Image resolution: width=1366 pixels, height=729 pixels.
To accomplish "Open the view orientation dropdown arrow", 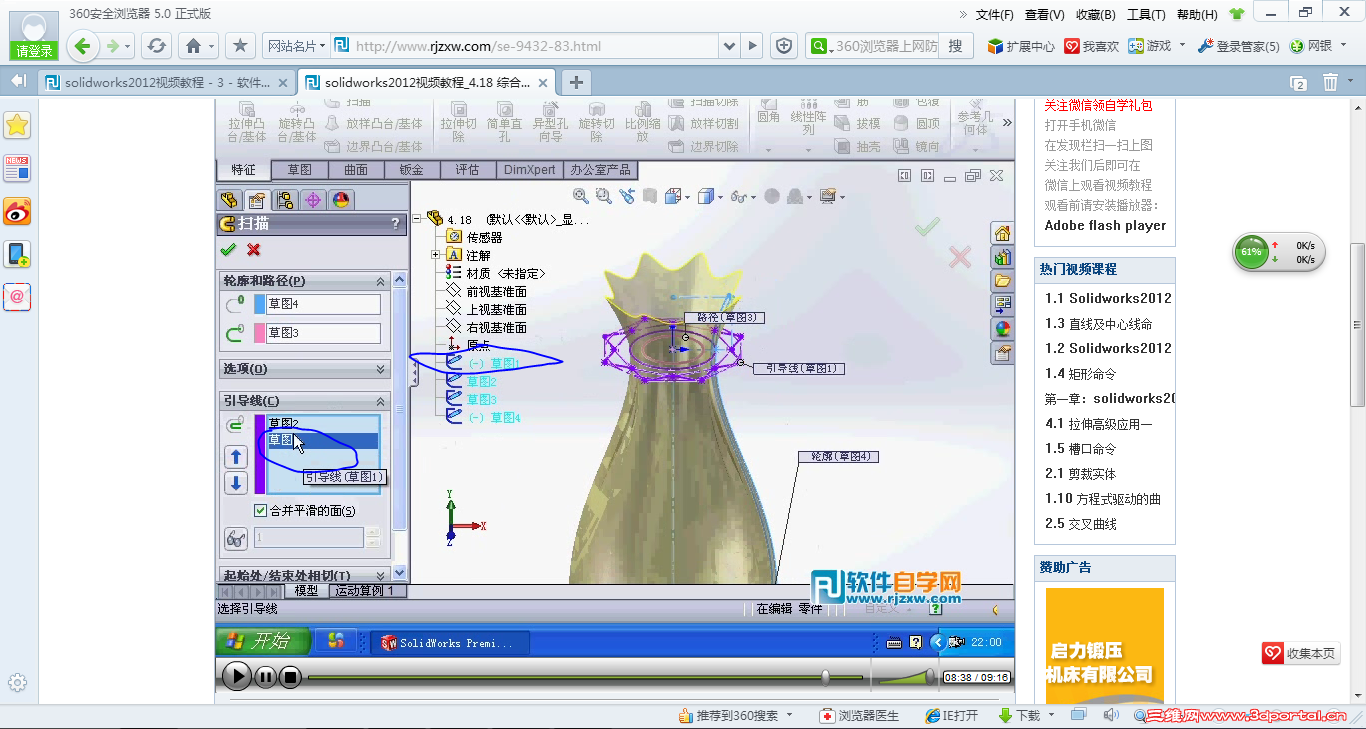I will [689, 197].
